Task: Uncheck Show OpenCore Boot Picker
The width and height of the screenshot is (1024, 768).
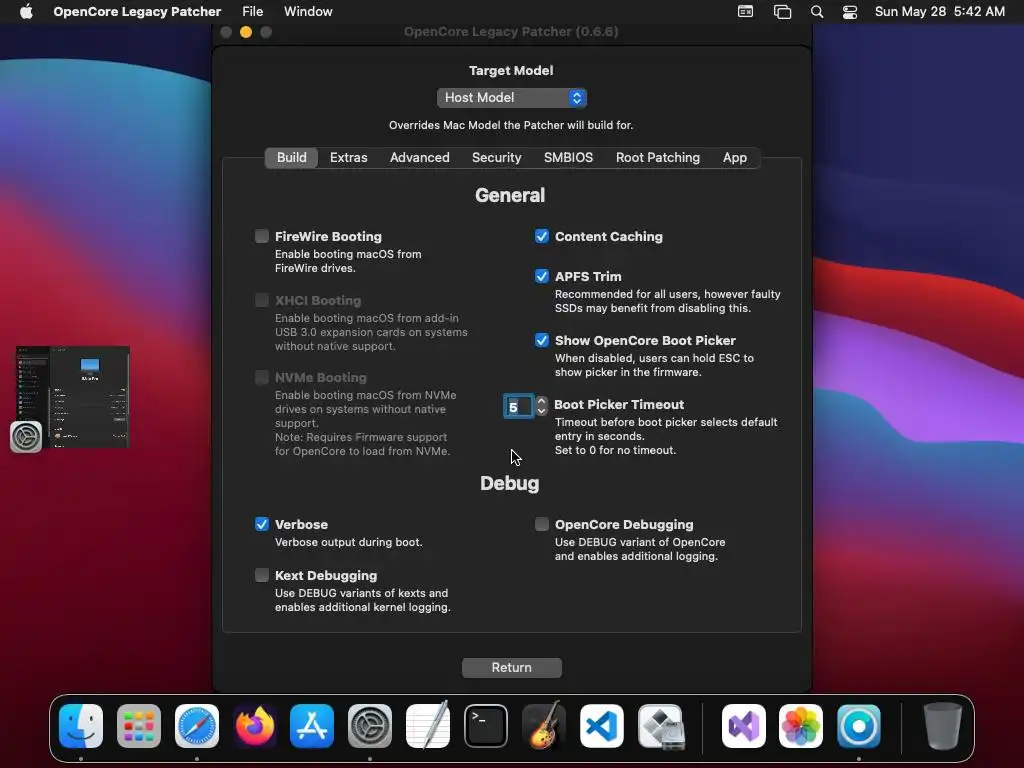Action: point(542,340)
